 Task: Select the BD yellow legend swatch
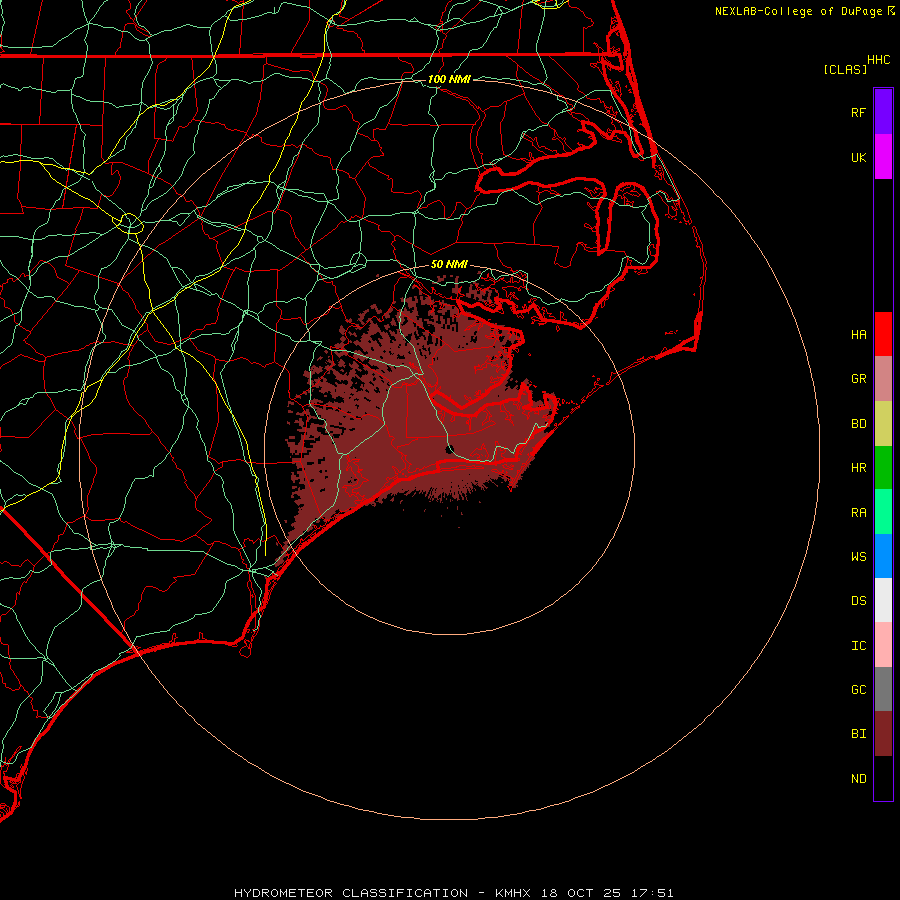[883, 424]
